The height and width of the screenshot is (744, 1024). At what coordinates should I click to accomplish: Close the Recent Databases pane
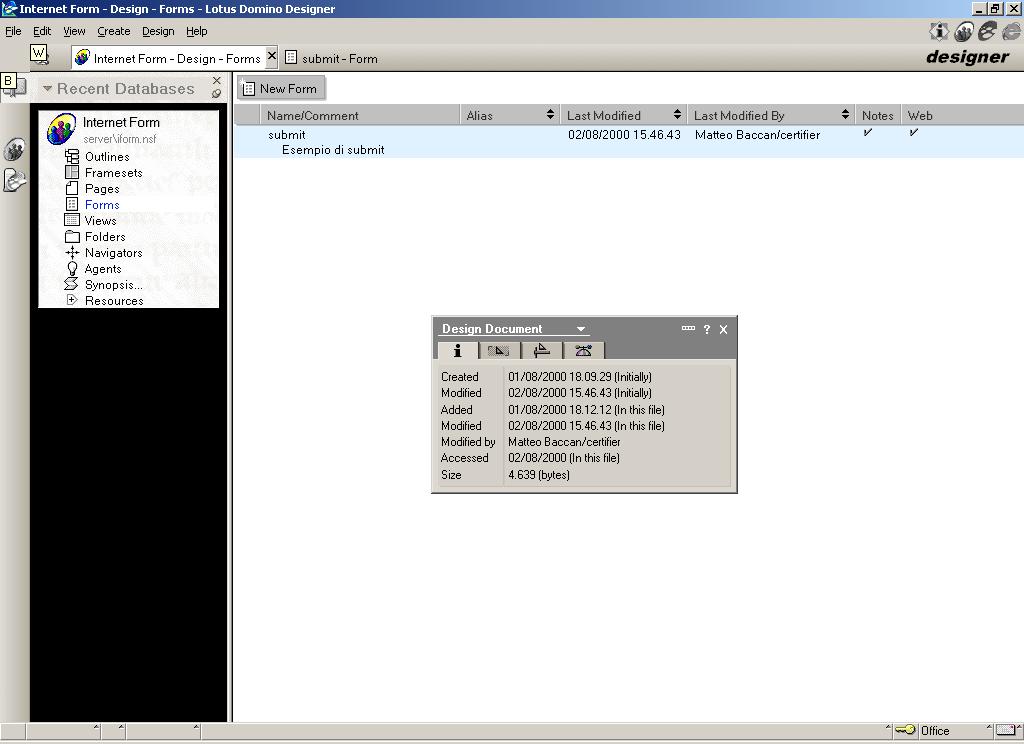point(217,80)
